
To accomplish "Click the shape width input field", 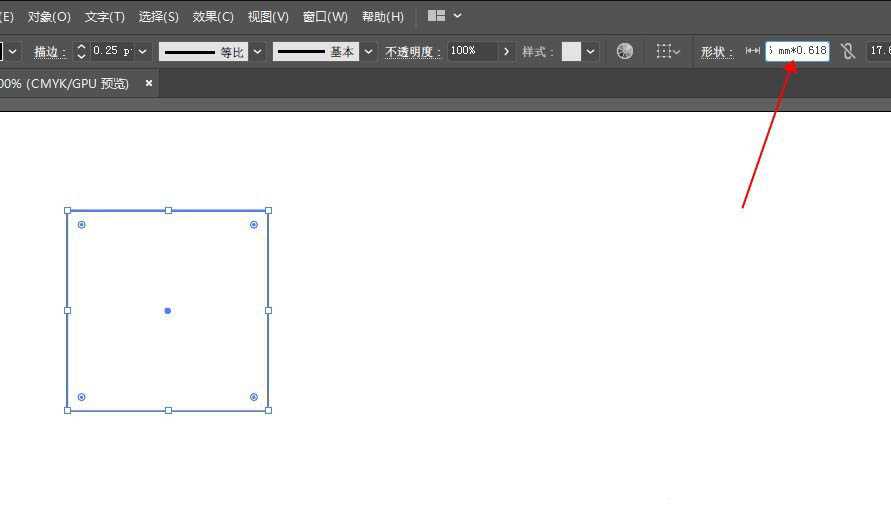I will (797, 51).
